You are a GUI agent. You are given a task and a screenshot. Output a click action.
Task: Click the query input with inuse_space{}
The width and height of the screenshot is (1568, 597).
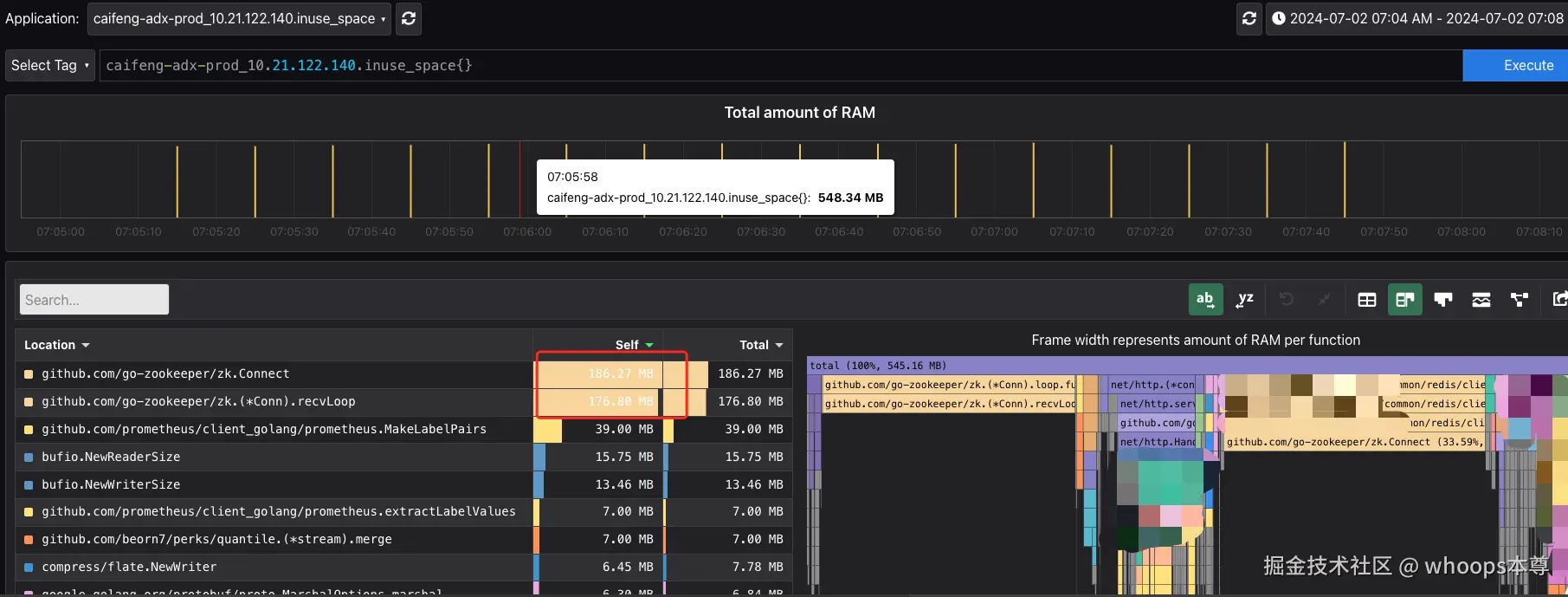[x=781, y=65]
